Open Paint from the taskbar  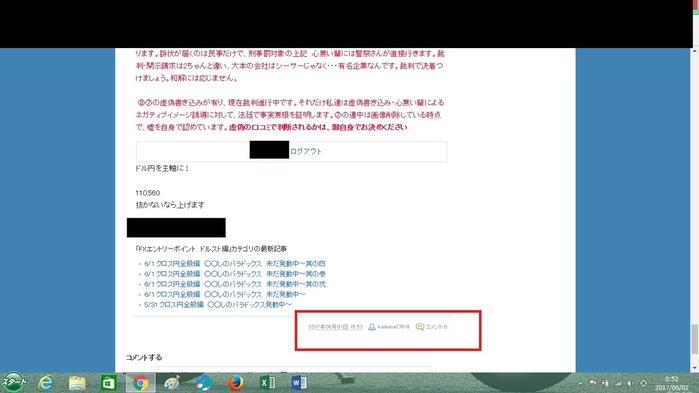tap(172, 383)
